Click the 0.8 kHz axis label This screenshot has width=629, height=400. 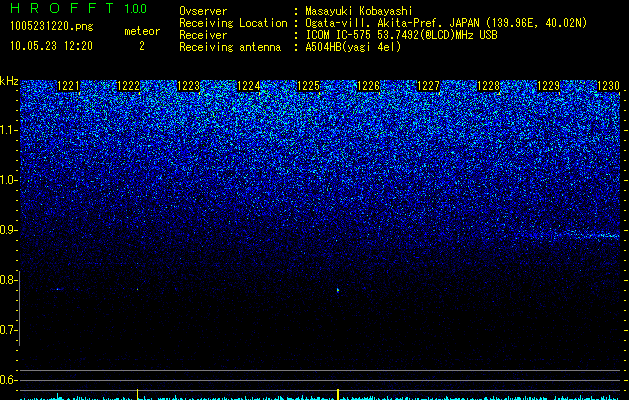point(8,280)
